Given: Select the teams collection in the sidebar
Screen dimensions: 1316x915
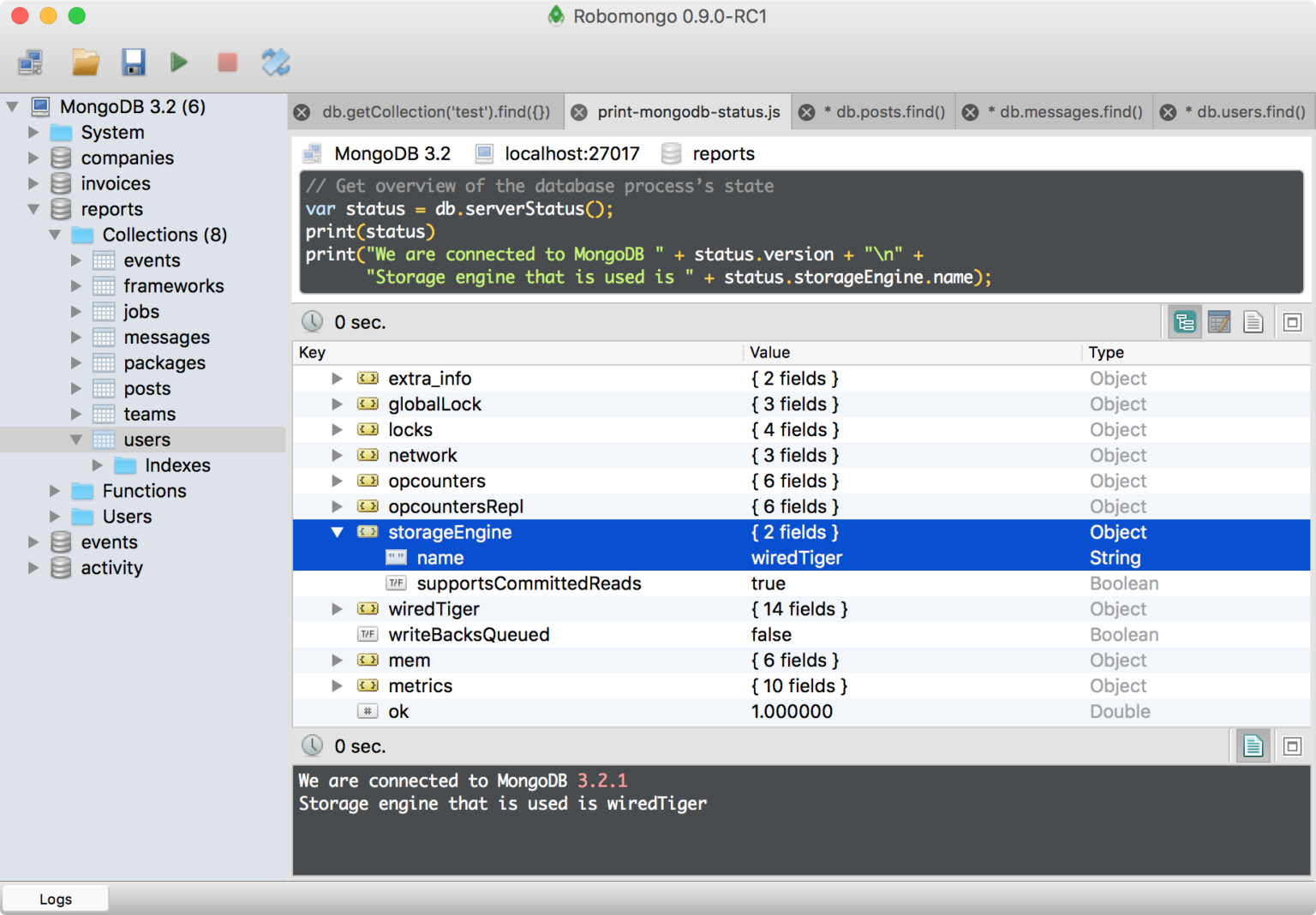Looking at the screenshot, I should coord(150,414).
